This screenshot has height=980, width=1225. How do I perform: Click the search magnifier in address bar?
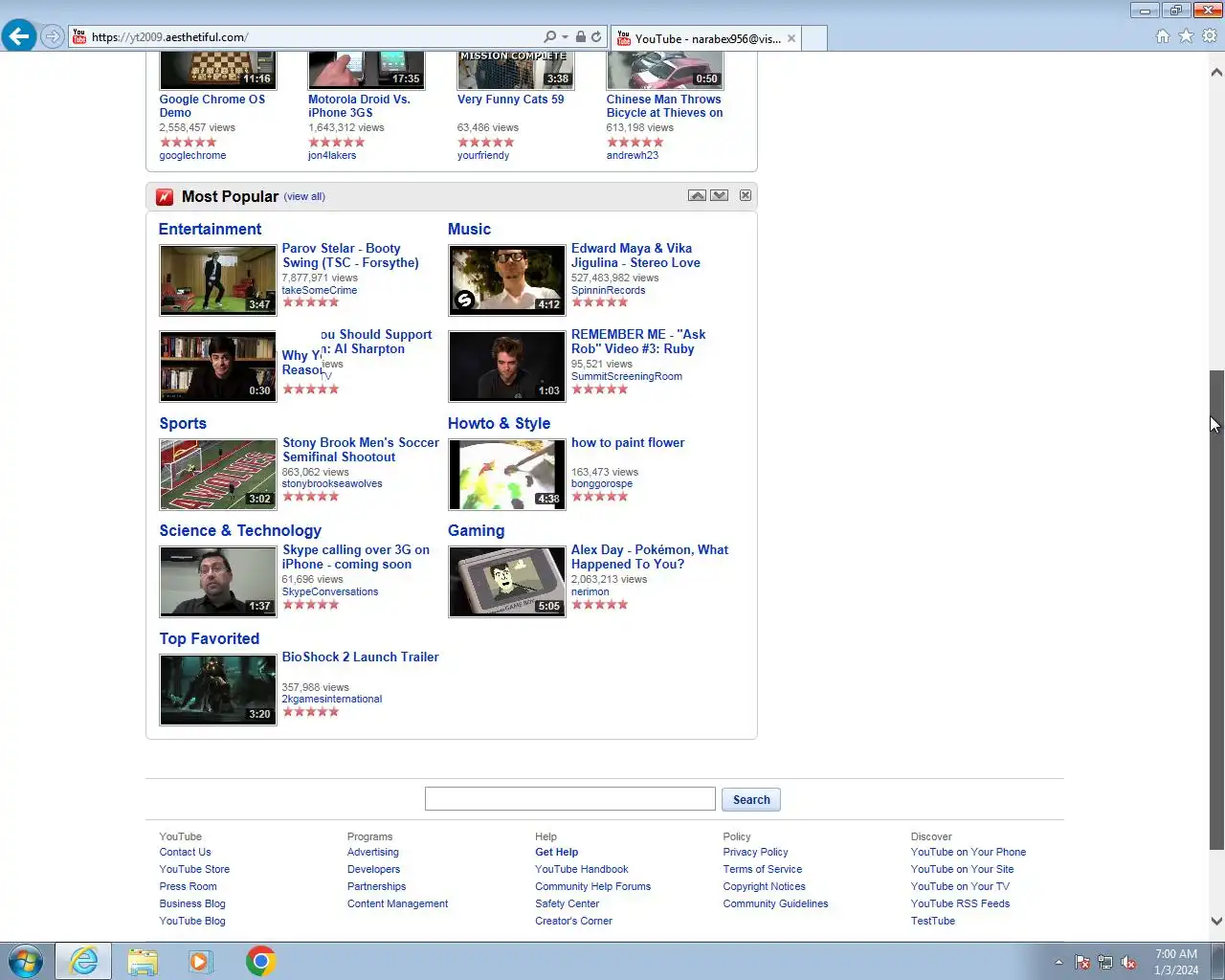[550, 37]
